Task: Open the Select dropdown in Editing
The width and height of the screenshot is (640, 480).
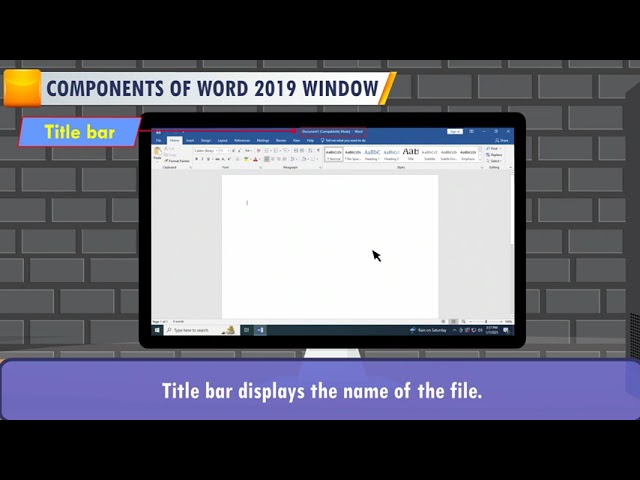Action: 494,161
